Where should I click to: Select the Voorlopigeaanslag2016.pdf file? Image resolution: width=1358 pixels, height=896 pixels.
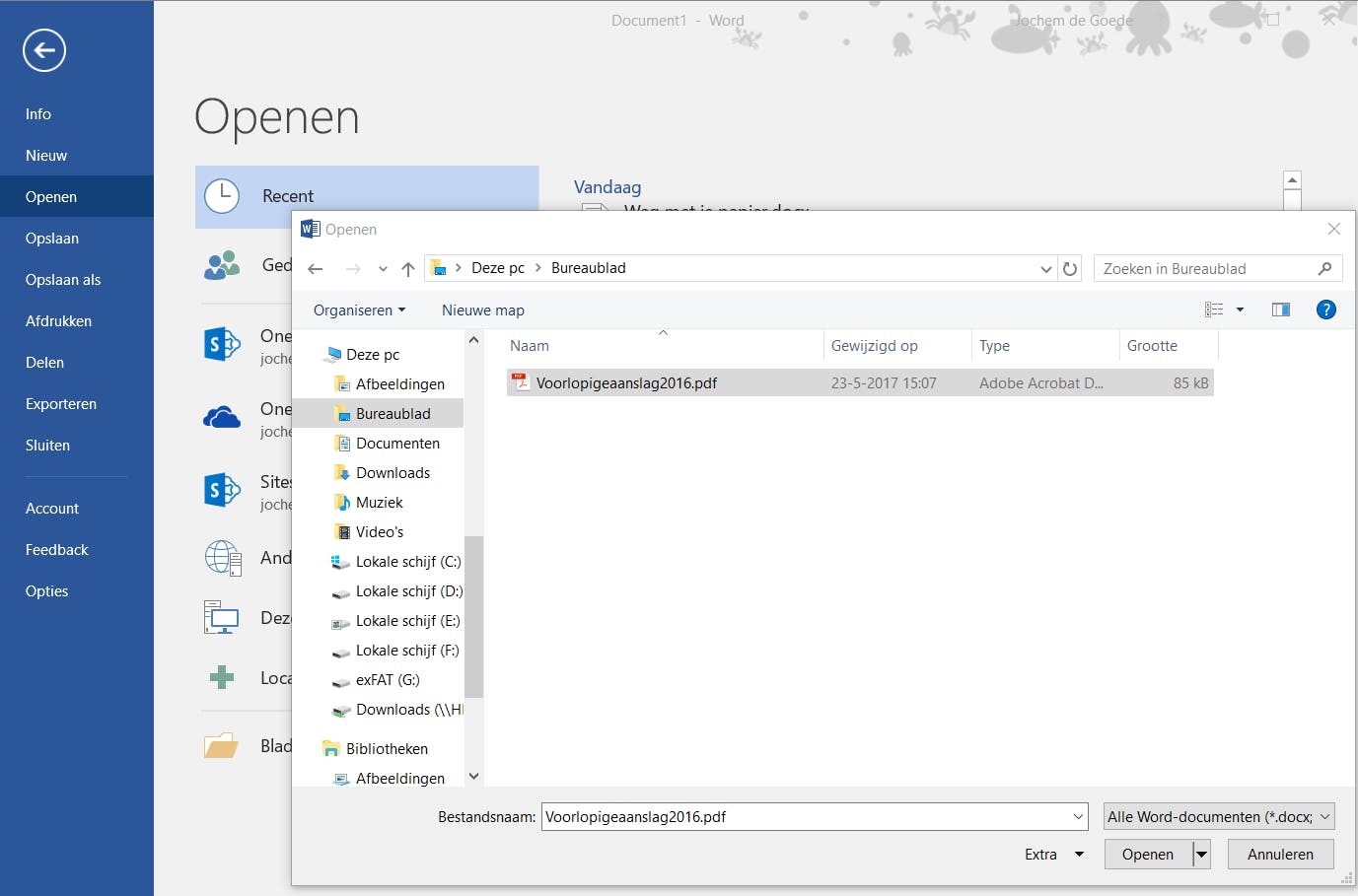860,383
